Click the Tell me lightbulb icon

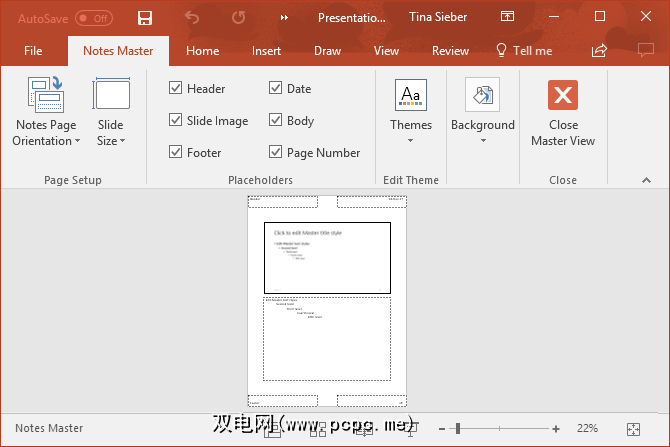(502, 50)
